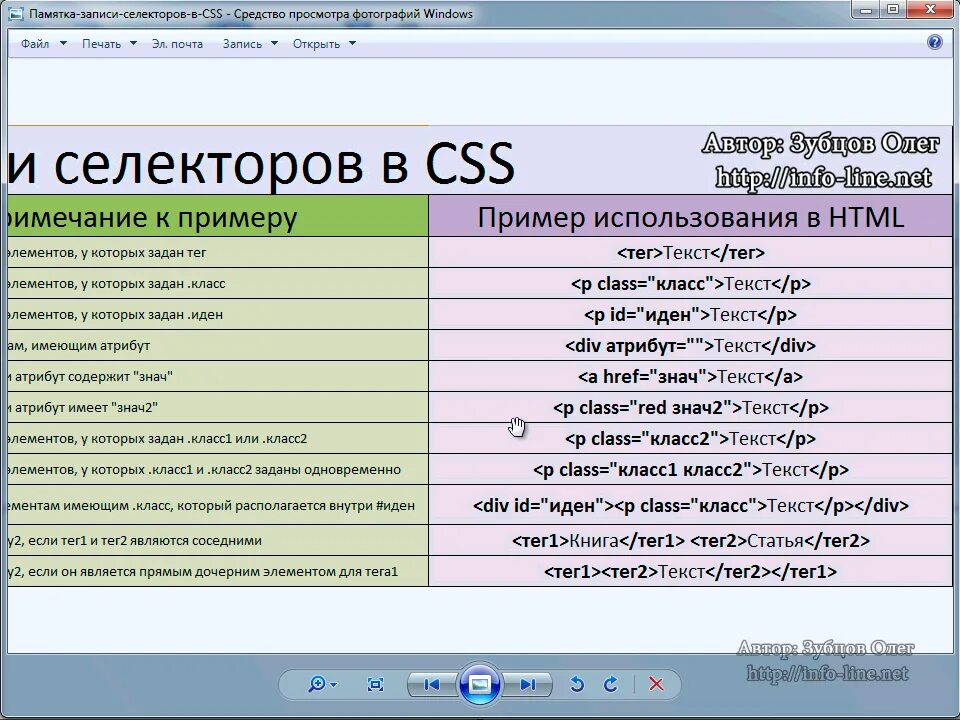Click the Photo Viewer title bar icon

[15, 13]
